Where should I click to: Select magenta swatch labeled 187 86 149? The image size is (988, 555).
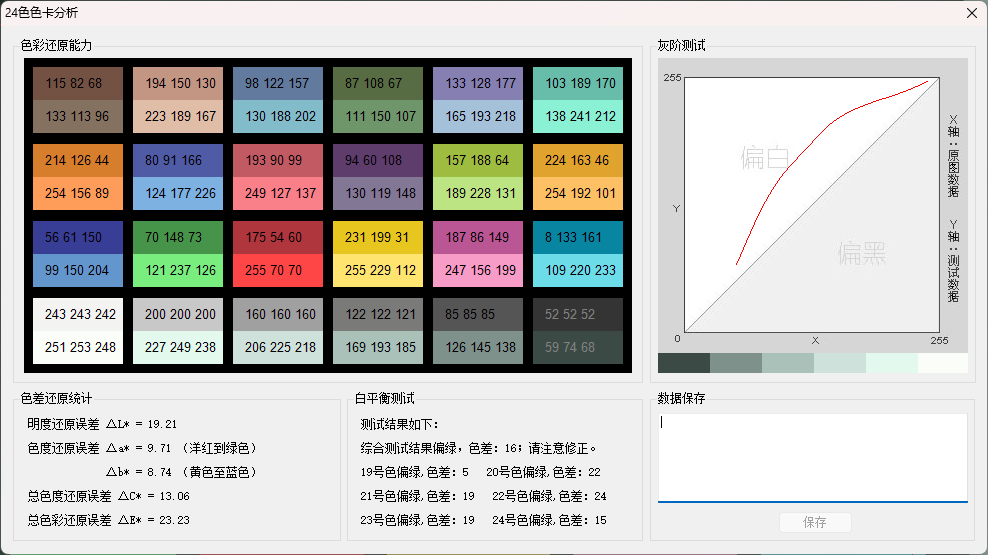tap(478, 237)
